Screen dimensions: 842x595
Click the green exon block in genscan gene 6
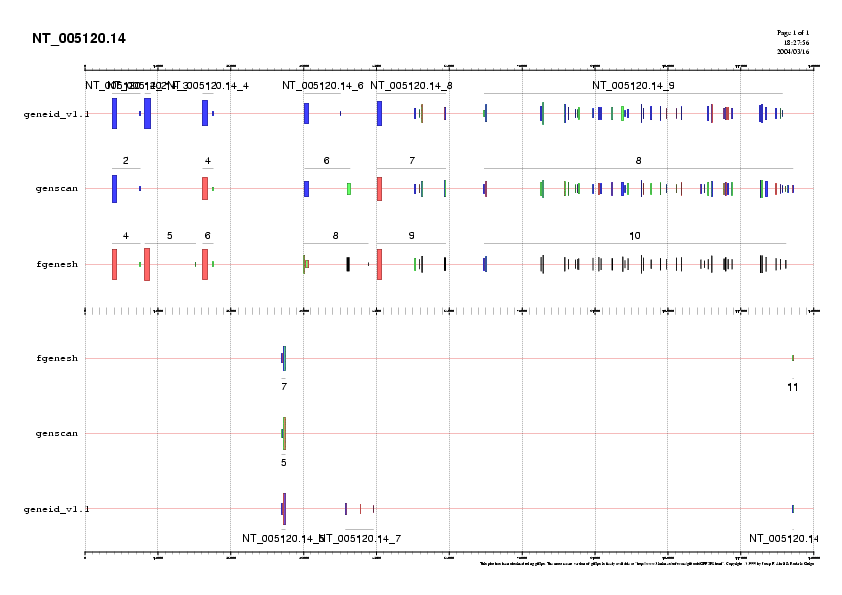(349, 189)
